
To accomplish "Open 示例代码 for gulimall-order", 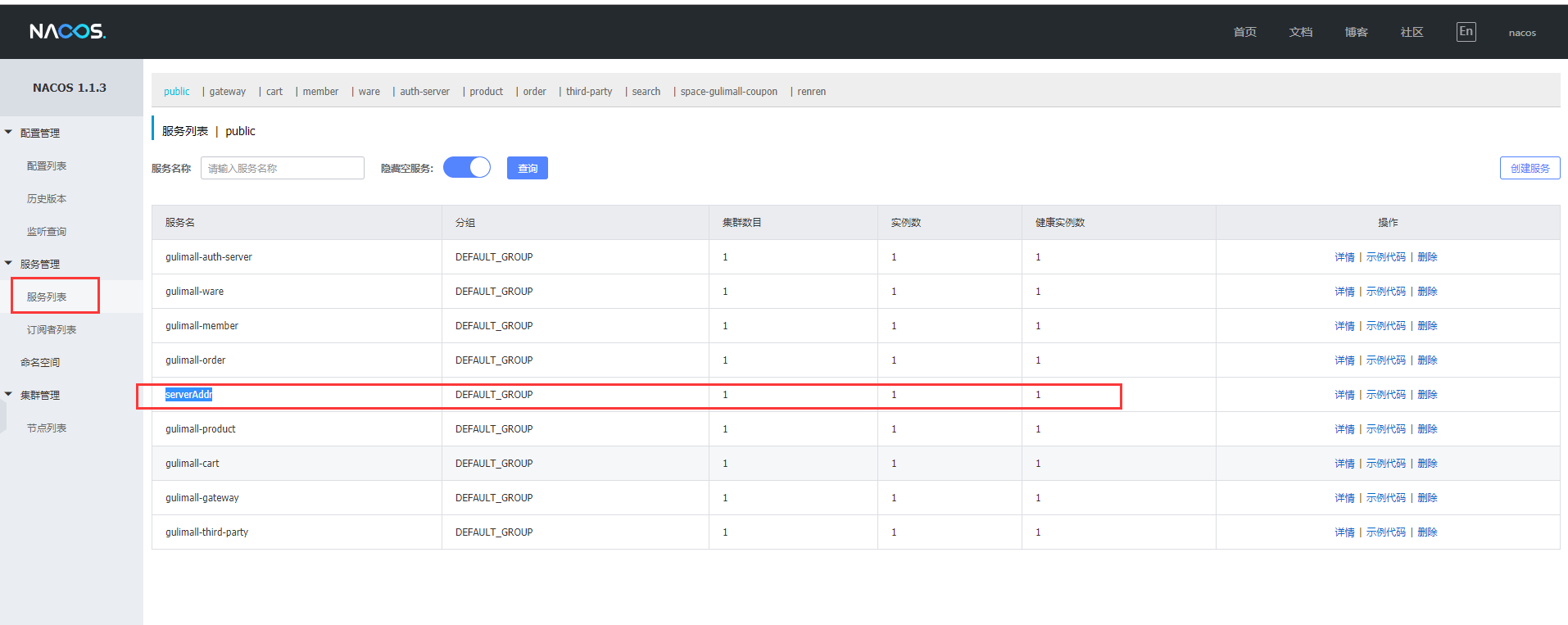I will coord(1385,360).
